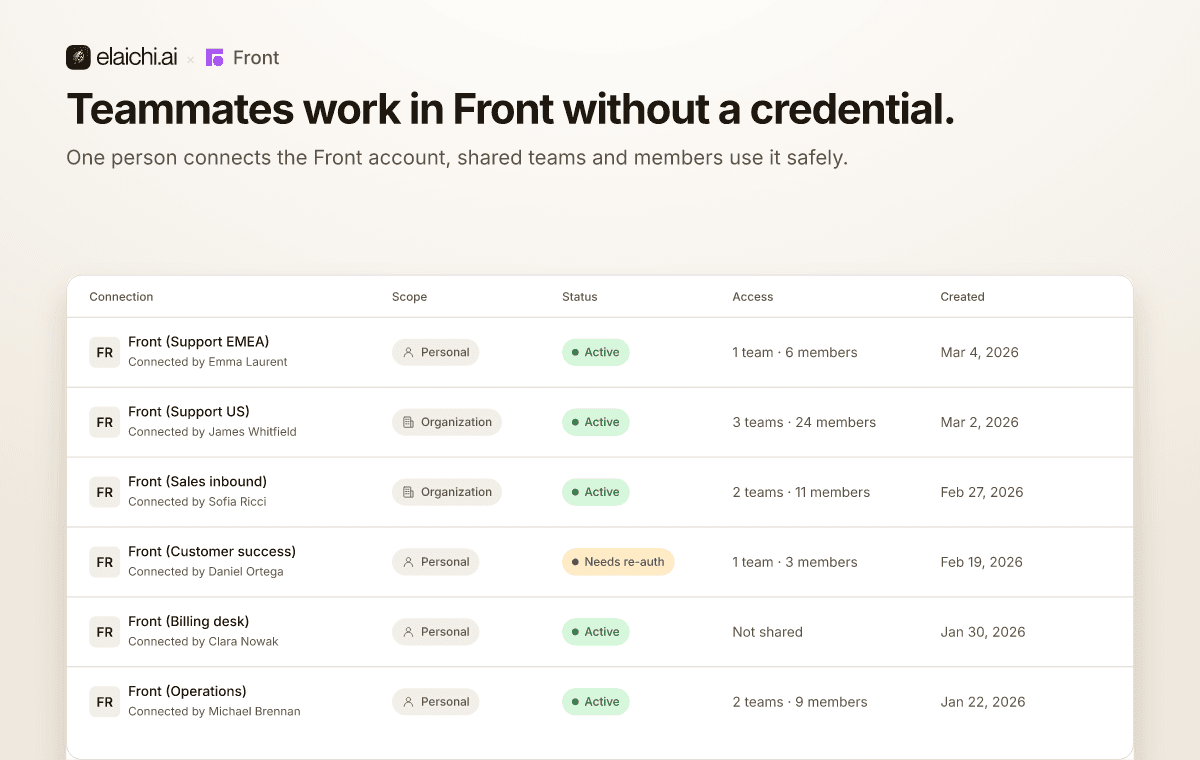The image size is (1200, 760).
Task: Click '2 teams · 9 members' access cell
Action: (x=800, y=702)
